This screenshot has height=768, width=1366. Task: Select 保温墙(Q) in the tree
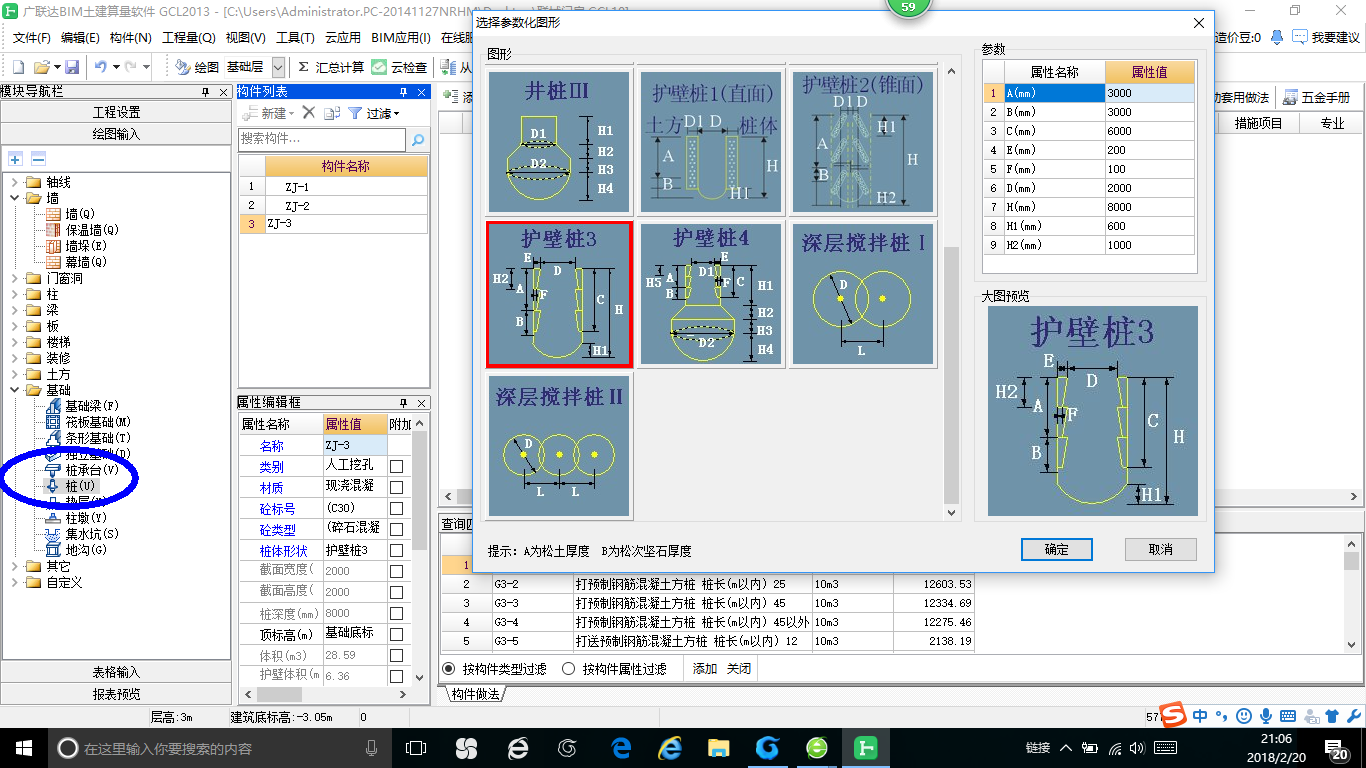(92, 230)
